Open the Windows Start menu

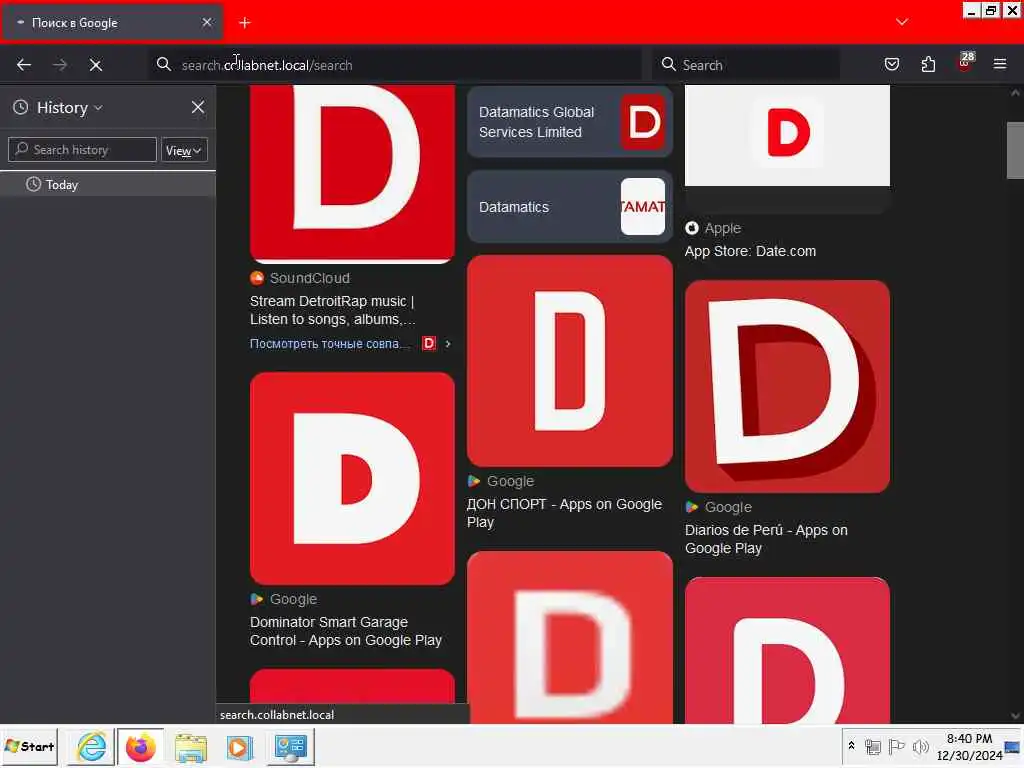pos(29,746)
